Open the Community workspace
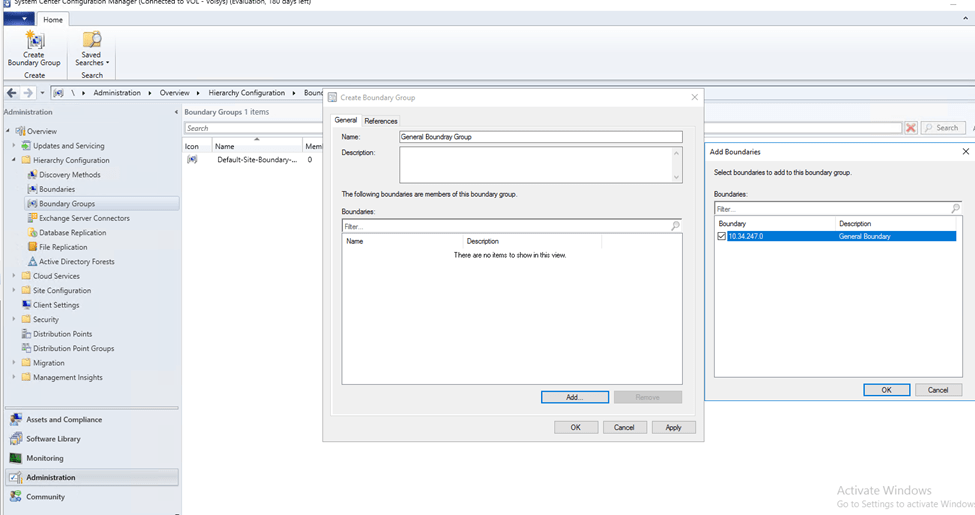Screen dimensions: 975x515 point(45,497)
